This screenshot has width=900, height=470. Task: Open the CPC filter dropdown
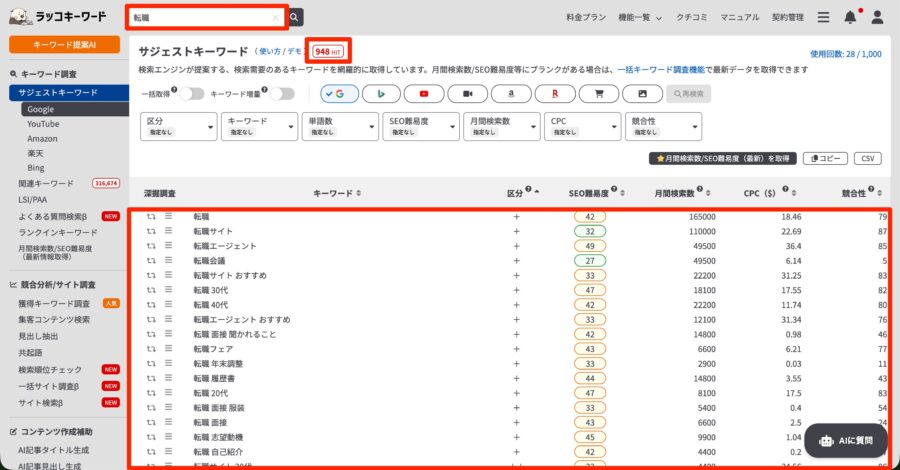tap(583, 126)
